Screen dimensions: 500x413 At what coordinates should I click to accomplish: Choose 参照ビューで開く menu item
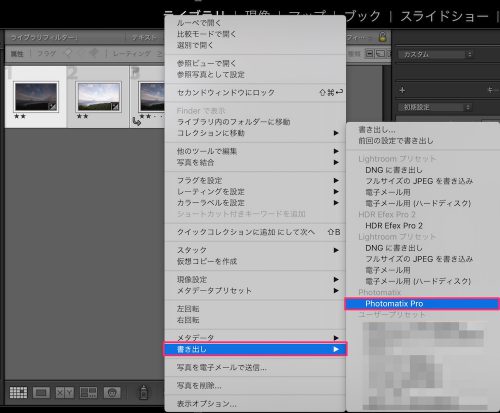click(255, 63)
